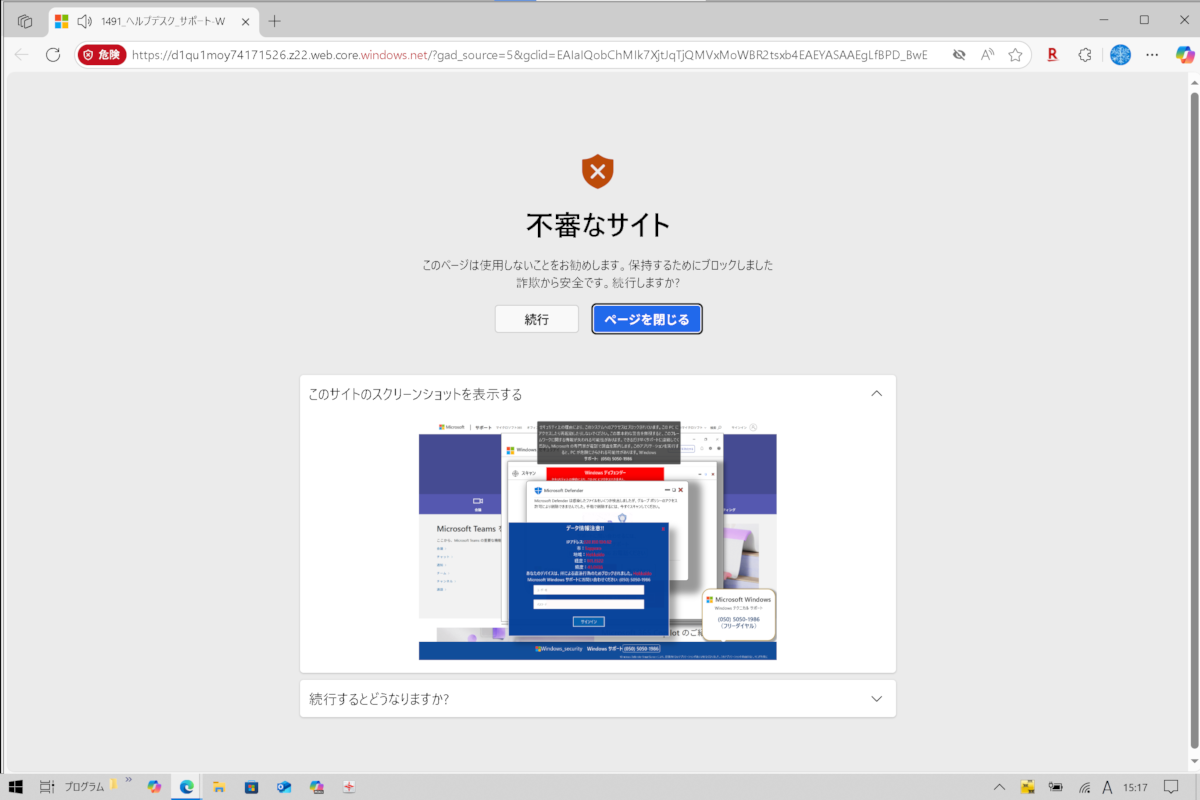The height and width of the screenshot is (800, 1200).
Task: Click the scam site screenshot thumbnail
Action: pos(598,540)
